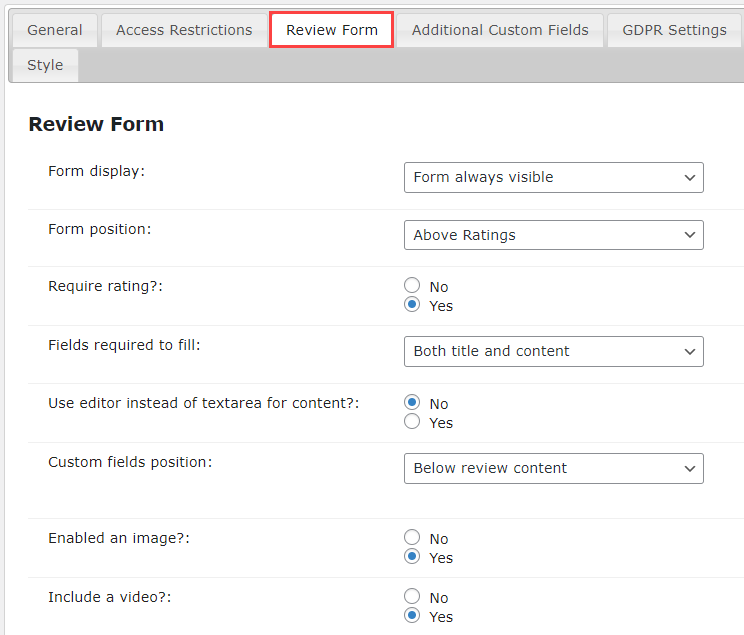
Task: Click the chevron arrow of Above Ratings select
Action: [689, 235]
